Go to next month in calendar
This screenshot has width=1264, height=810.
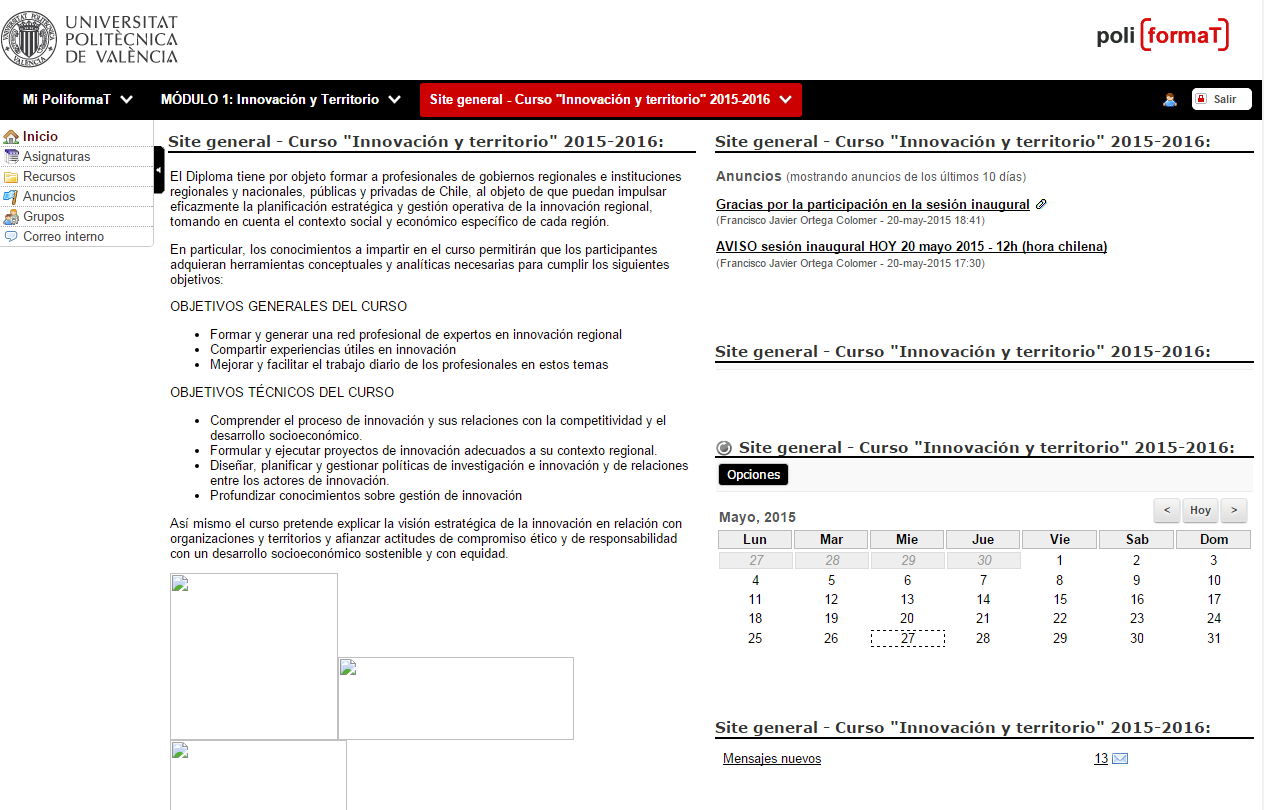tap(1234, 510)
